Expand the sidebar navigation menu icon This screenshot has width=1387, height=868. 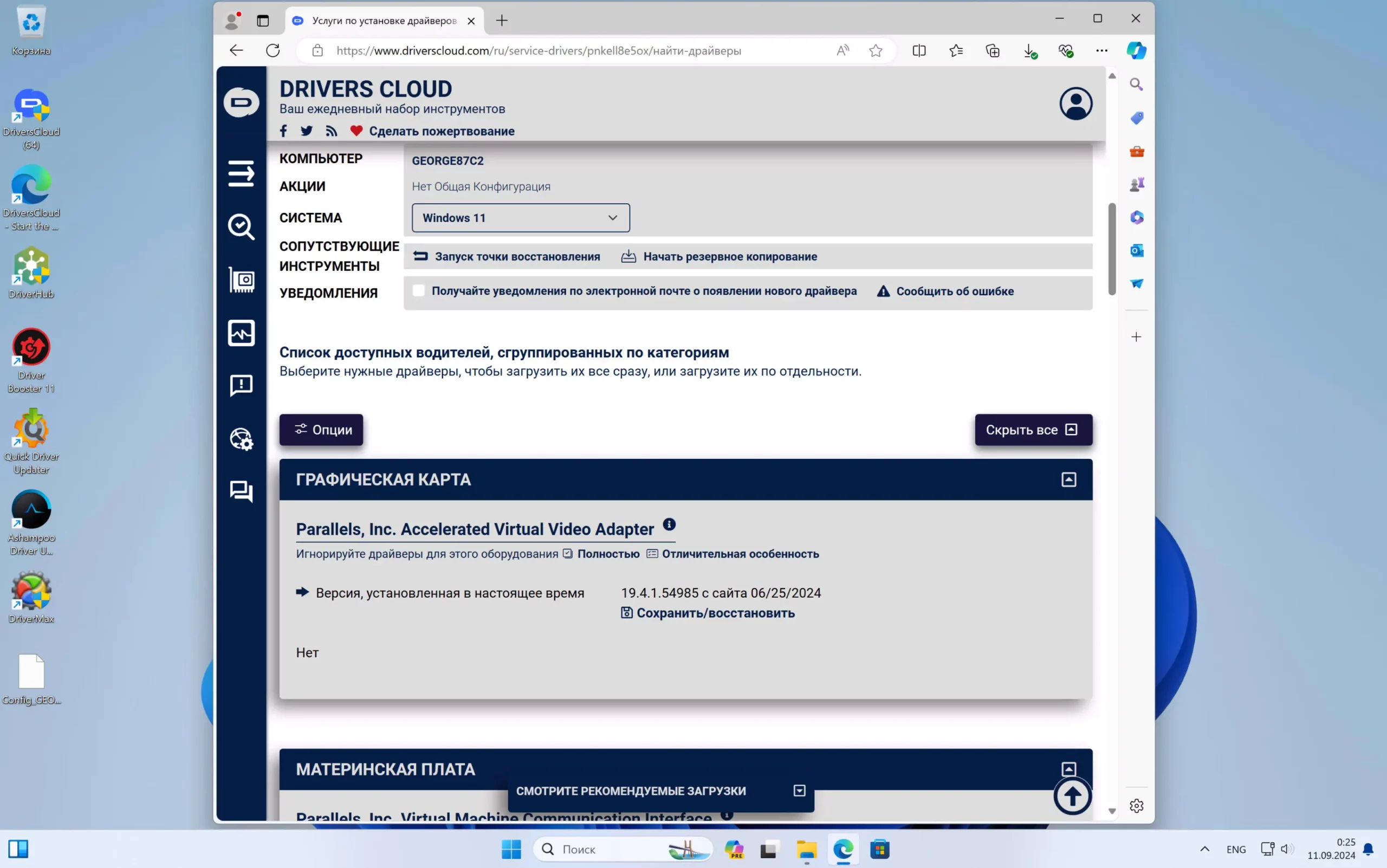tap(241, 173)
